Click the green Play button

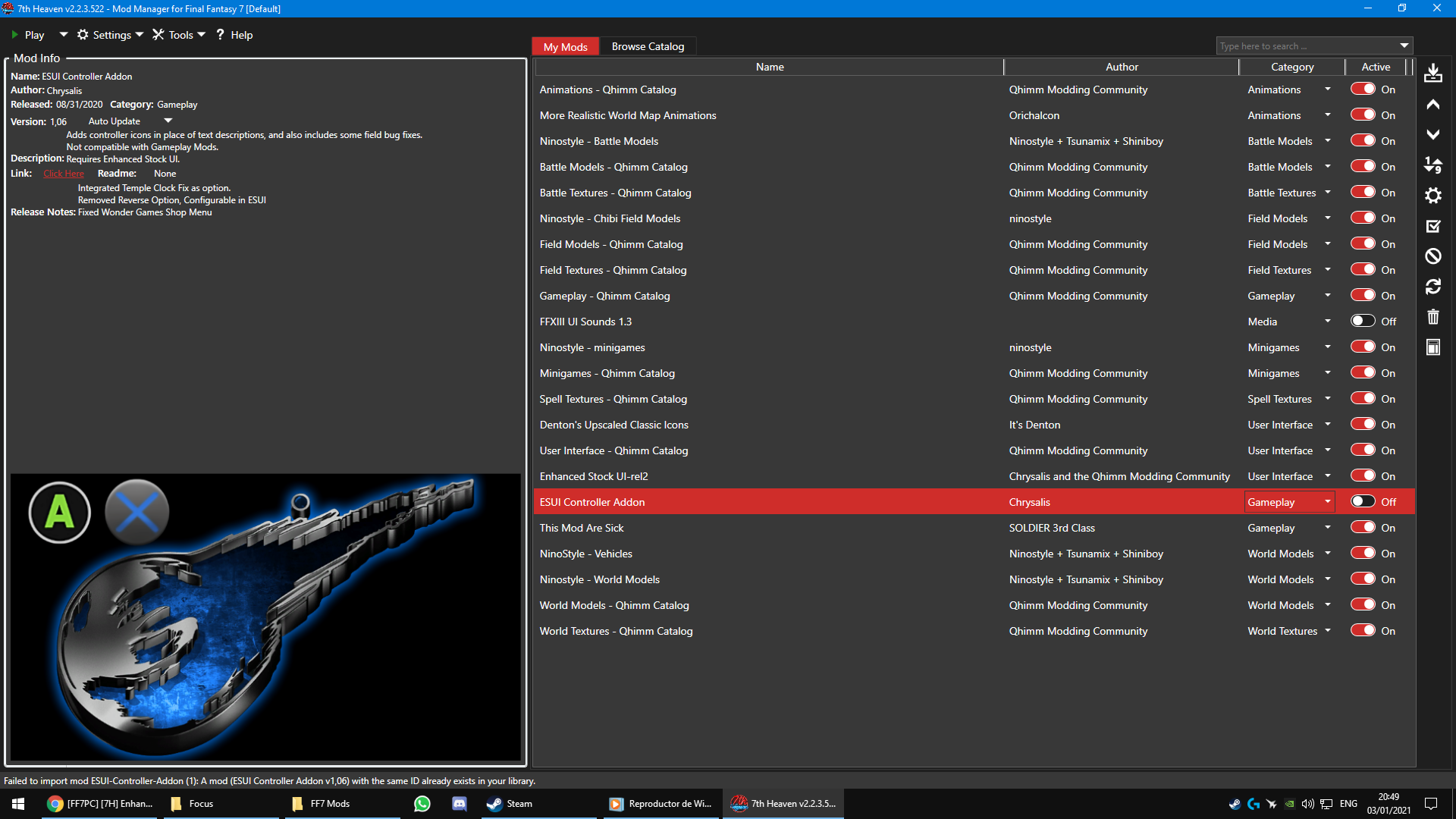point(27,35)
